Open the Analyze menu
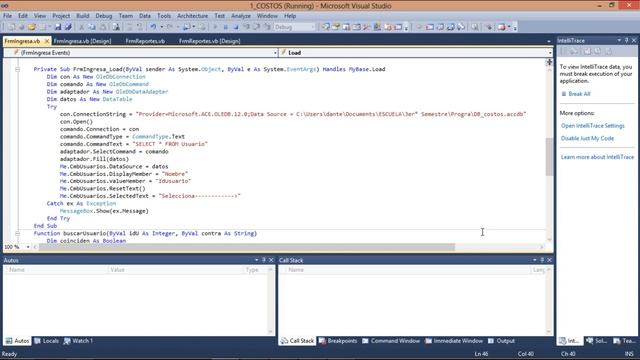640x360 pixels. coord(241,16)
